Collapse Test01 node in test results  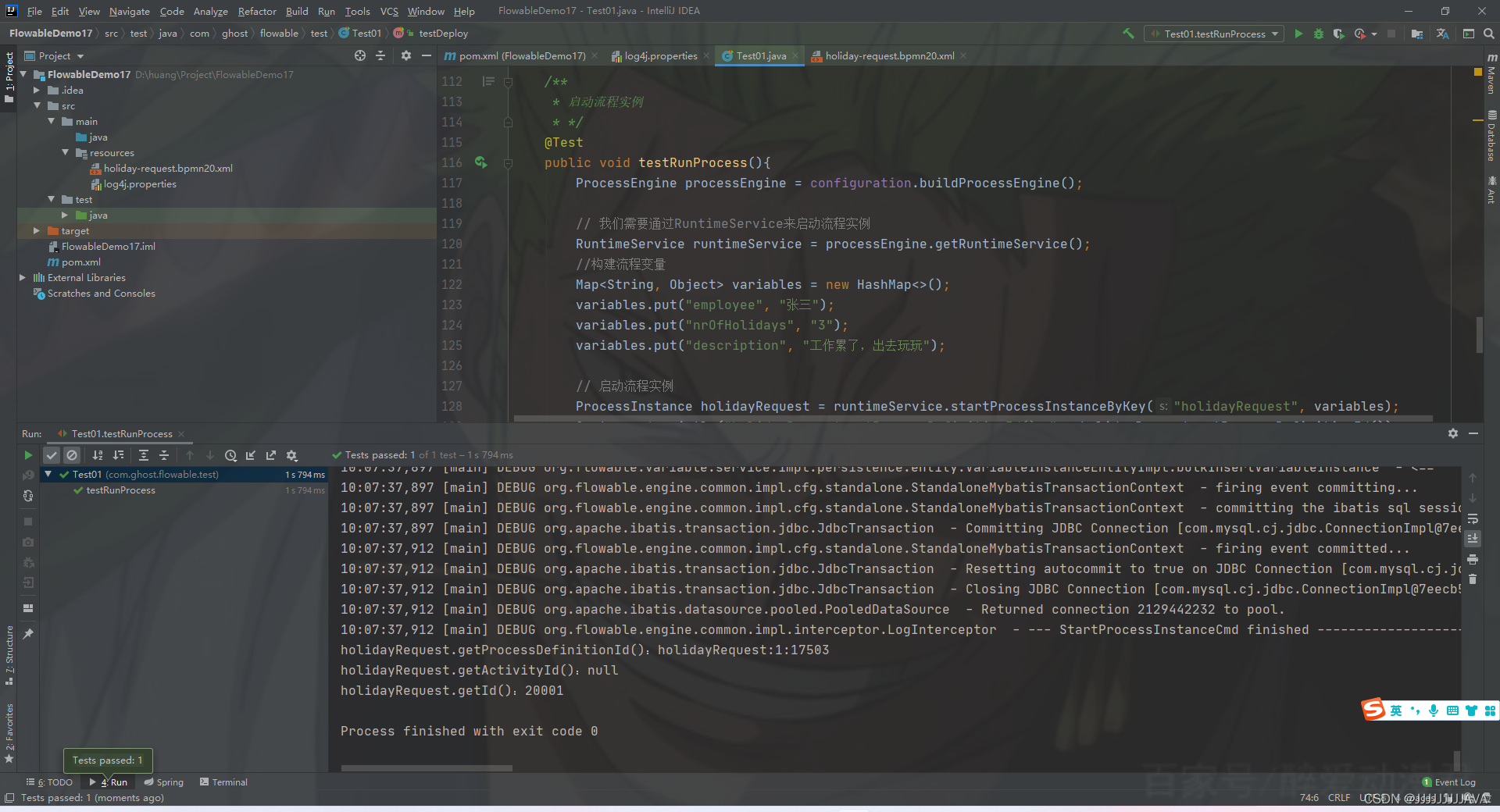pyautogui.click(x=48, y=474)
